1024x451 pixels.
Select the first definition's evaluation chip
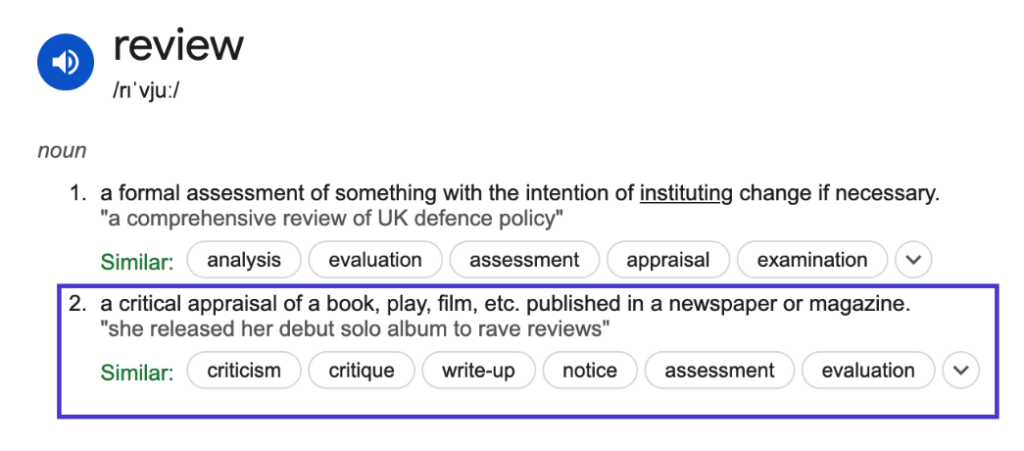376,260
